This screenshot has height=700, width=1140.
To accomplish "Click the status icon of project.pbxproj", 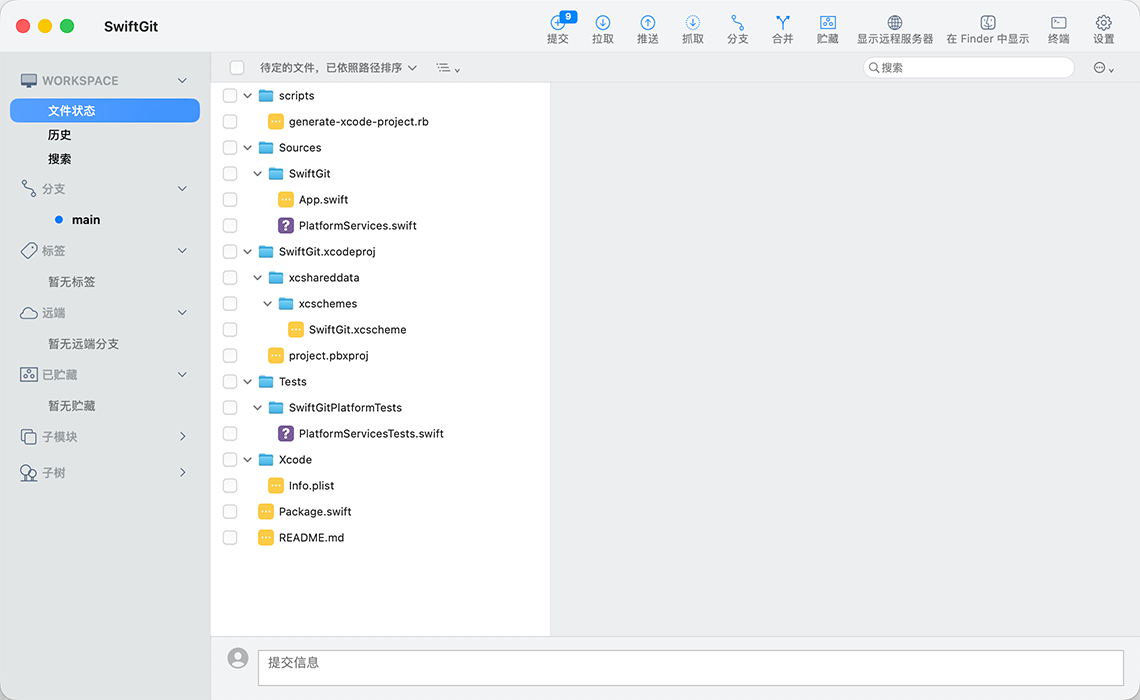I will coord(276,355).
